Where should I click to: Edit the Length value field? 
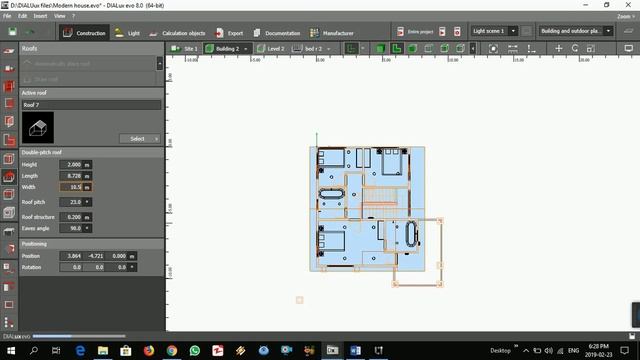tap(71, 176)
